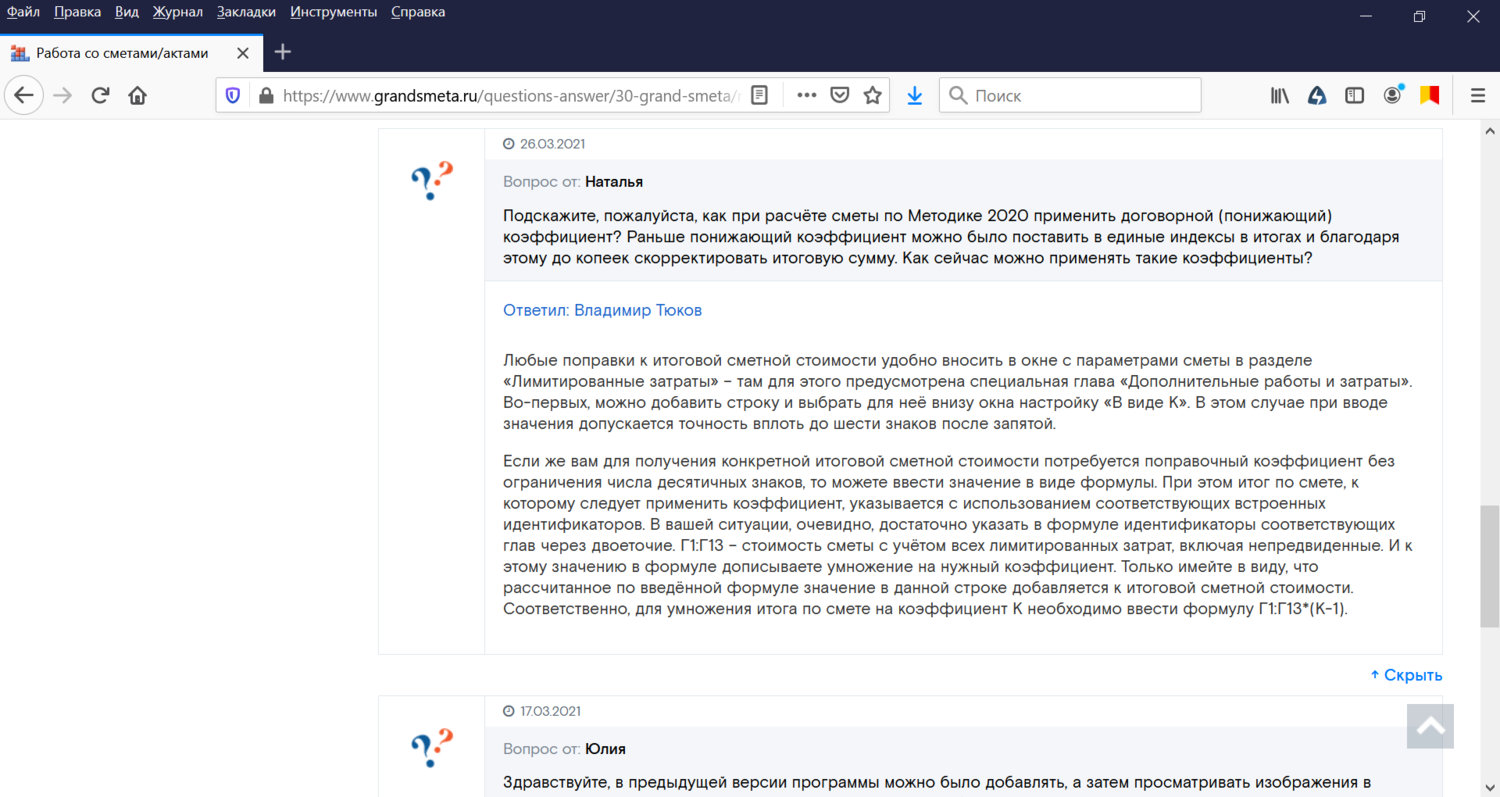Open the Firefox hamburger application menu
Image resolution: width=1500 pixels, height=797 pixels.
[x=1478, y=95]
